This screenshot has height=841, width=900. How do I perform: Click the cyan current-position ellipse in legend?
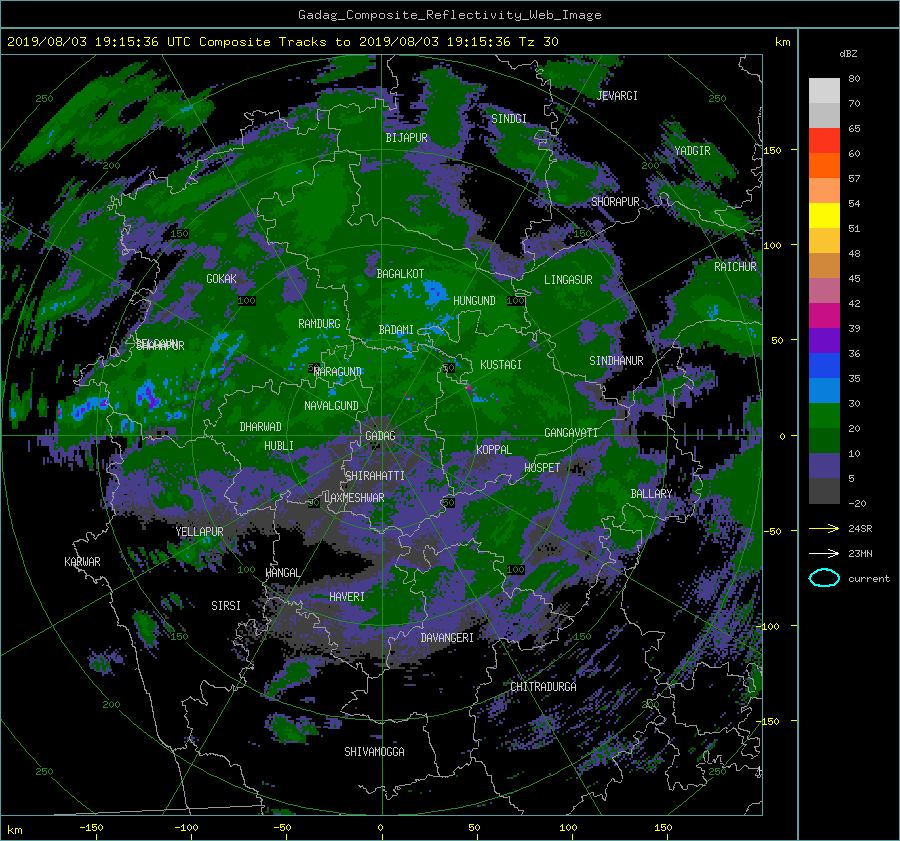[x=824, y=578]
